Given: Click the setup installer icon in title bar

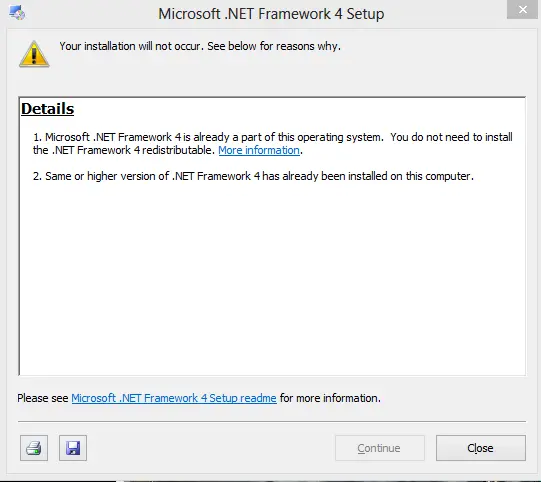Looking at the screenshot, I should coord(17,13).
